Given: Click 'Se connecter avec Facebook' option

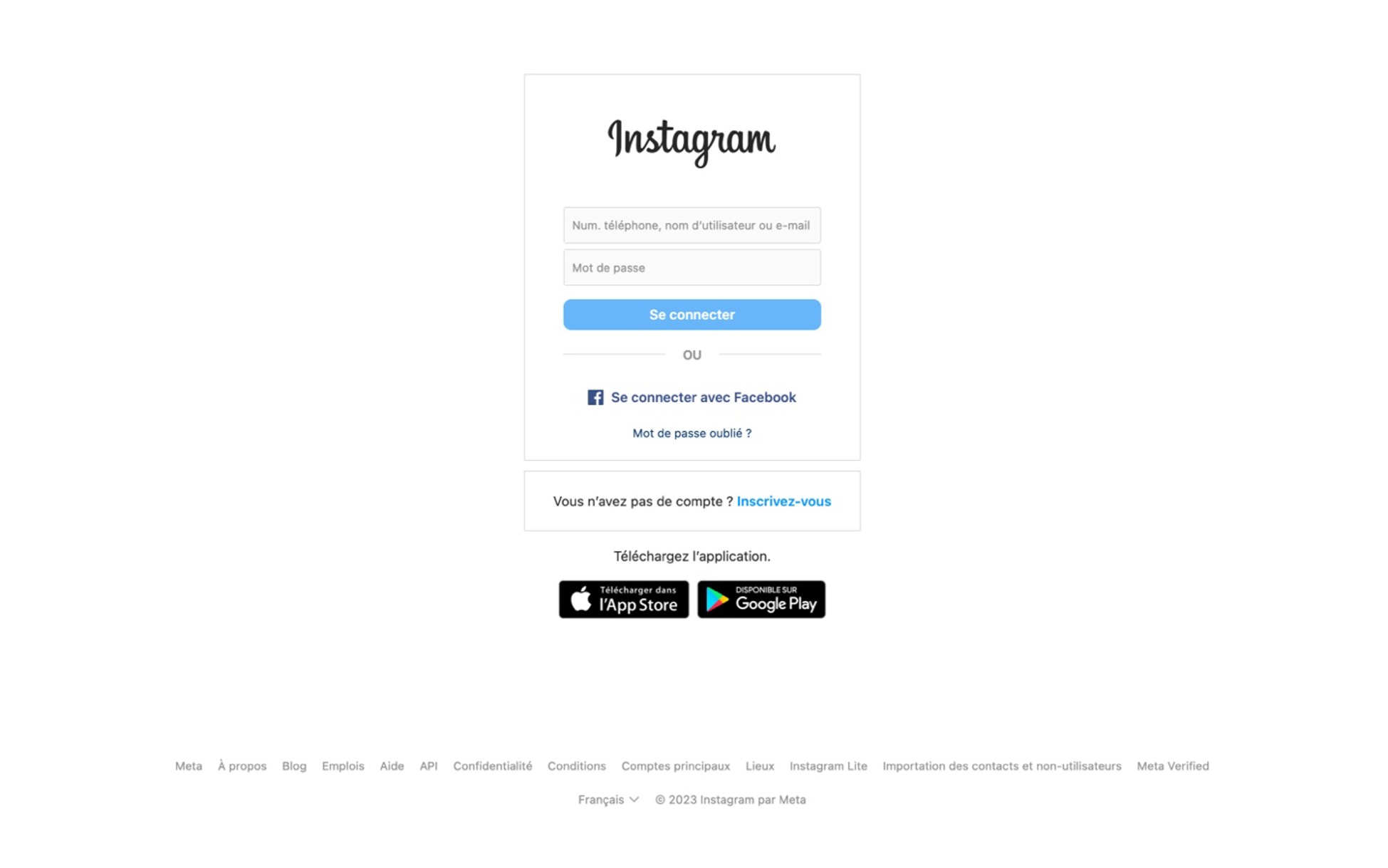Looking at the screenshot, I should click(x=692, y=397).
